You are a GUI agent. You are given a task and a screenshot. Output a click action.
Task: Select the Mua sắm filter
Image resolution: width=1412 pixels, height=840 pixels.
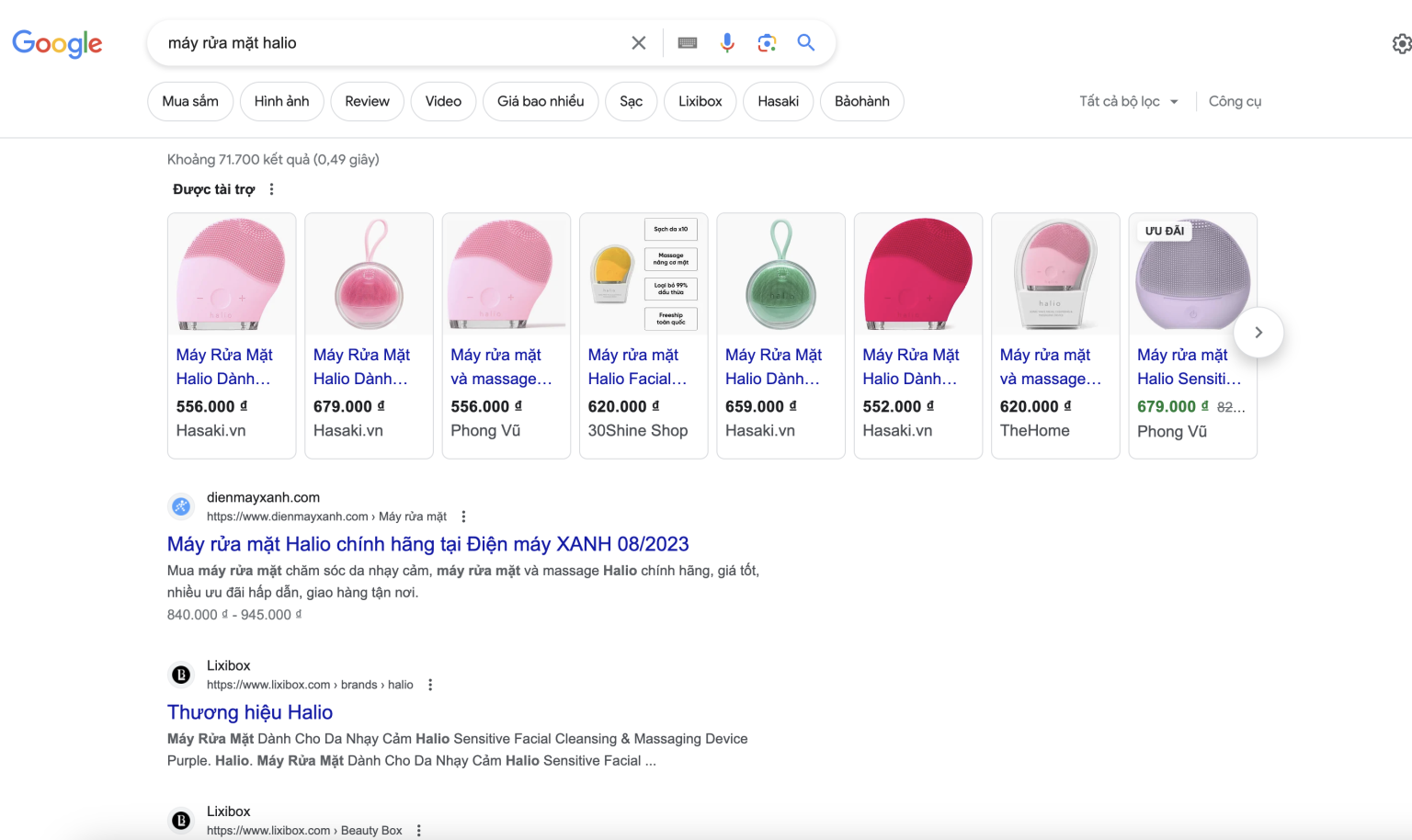[190, 101]
